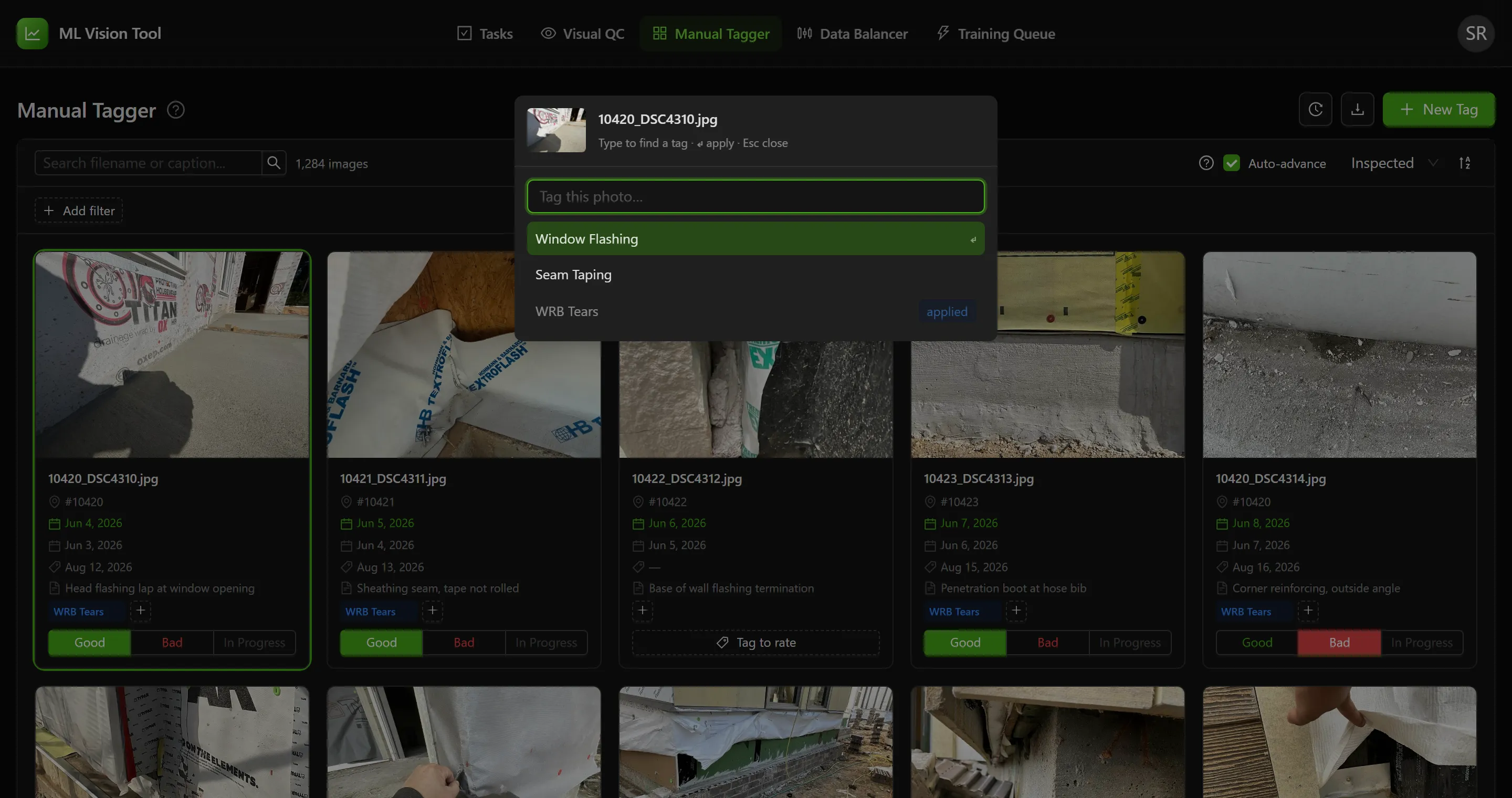This screenshot has width=1512, height=798.
Task: Click the 1,284 images count
Action: tap(332, 164)
